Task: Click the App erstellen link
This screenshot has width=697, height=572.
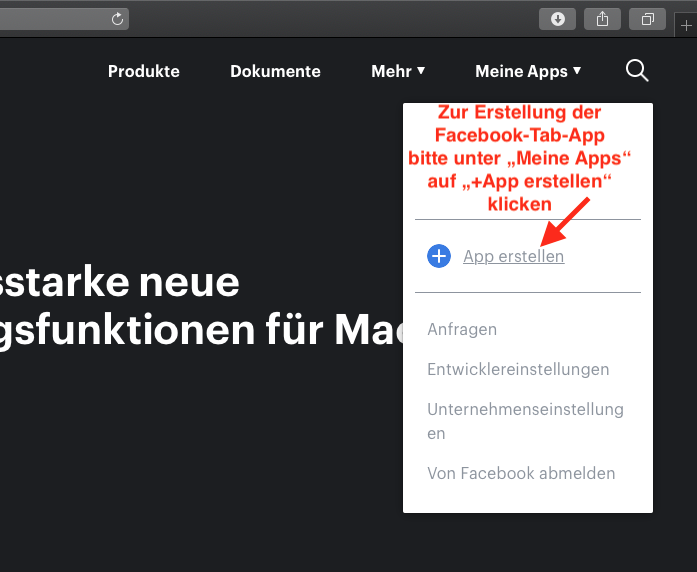Action: [513, 257]
